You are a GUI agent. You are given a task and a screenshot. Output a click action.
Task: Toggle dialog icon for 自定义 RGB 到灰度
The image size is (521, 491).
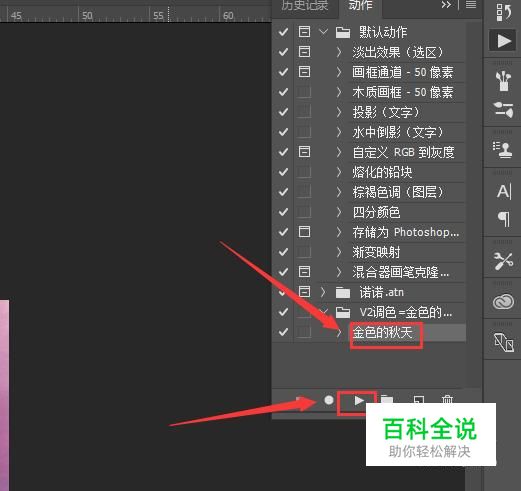click(304, 152)
